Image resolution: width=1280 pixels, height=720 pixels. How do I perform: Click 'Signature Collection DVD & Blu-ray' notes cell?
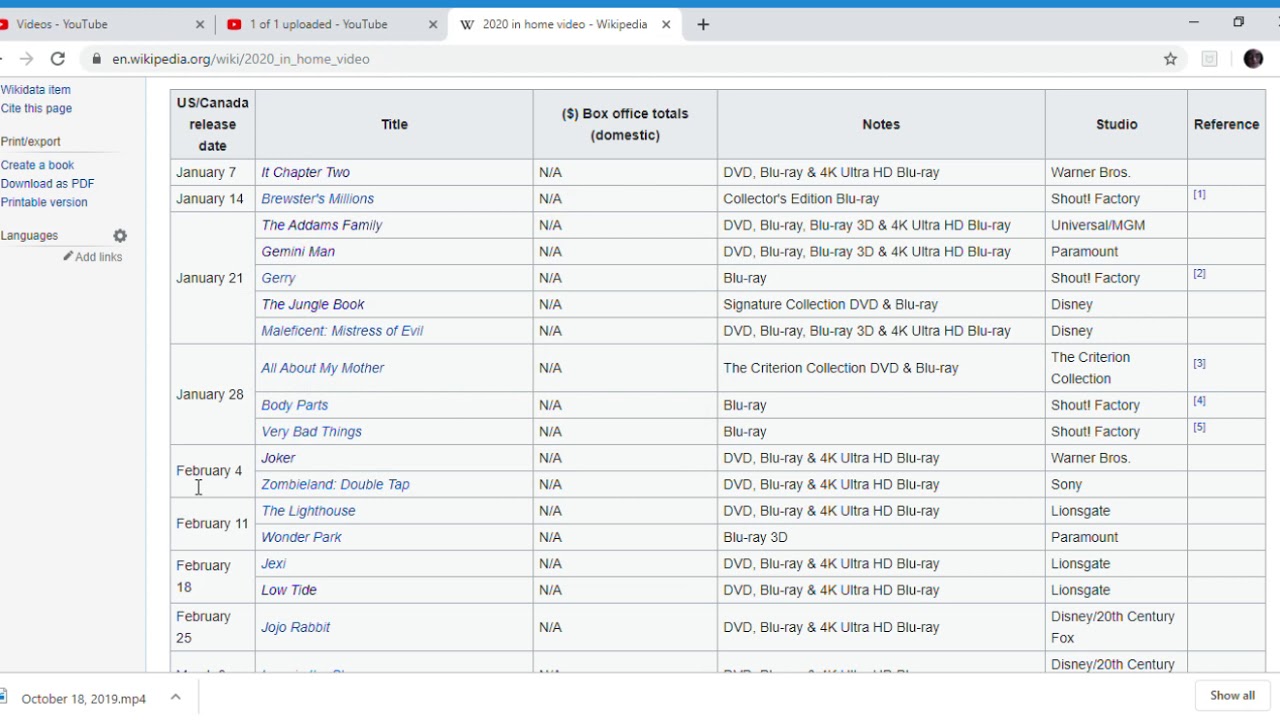click(881, 304)
